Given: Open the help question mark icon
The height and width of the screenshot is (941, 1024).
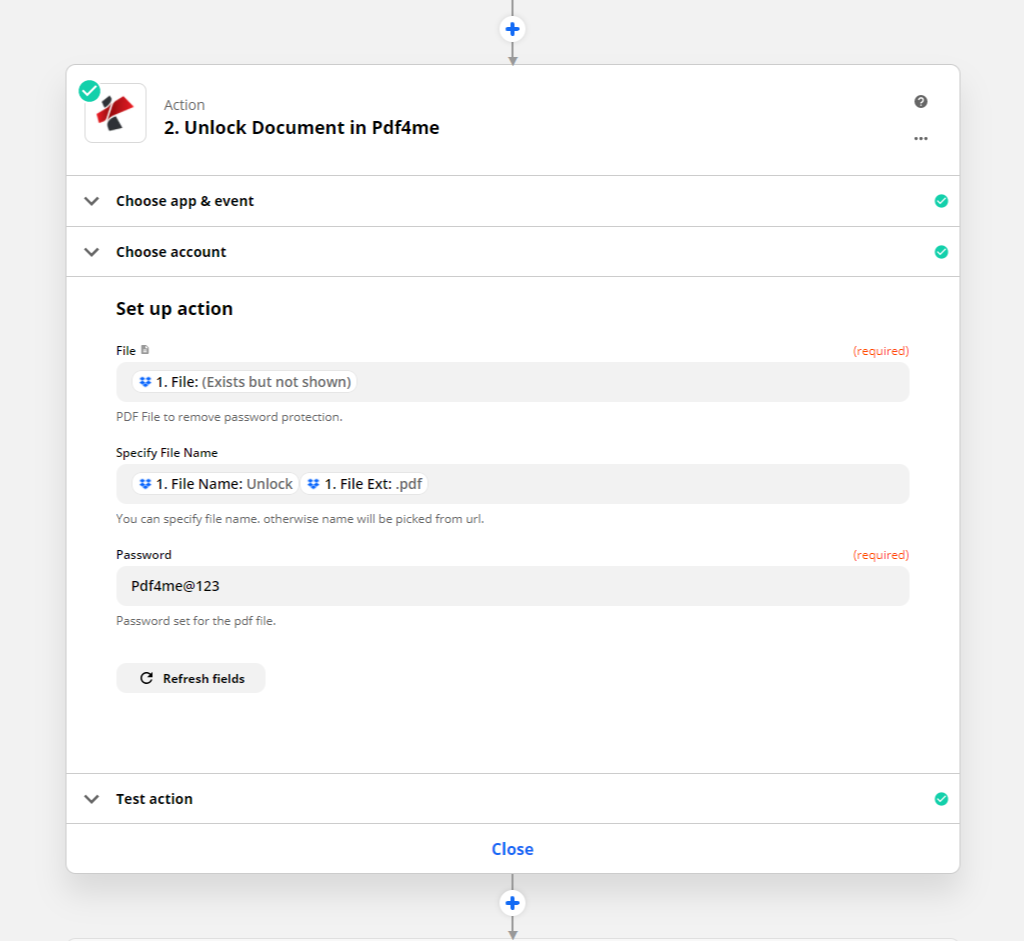Looking at the screenshot, I should click(921, 101).
